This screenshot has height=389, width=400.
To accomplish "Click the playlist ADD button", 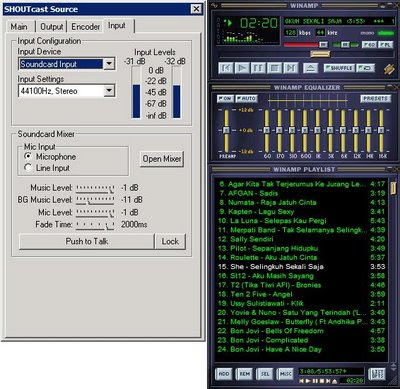I will 223,374.
